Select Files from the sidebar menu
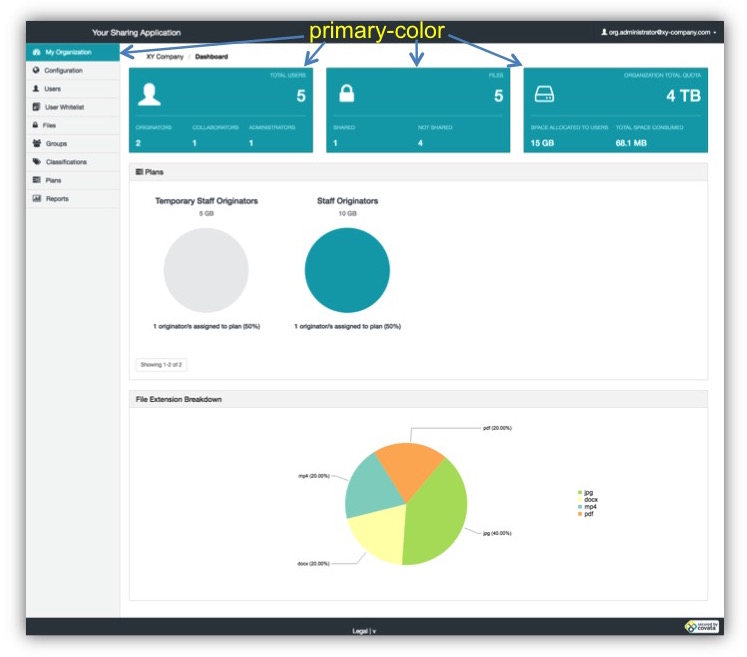The image size is (747, 657). click(49, 126)
